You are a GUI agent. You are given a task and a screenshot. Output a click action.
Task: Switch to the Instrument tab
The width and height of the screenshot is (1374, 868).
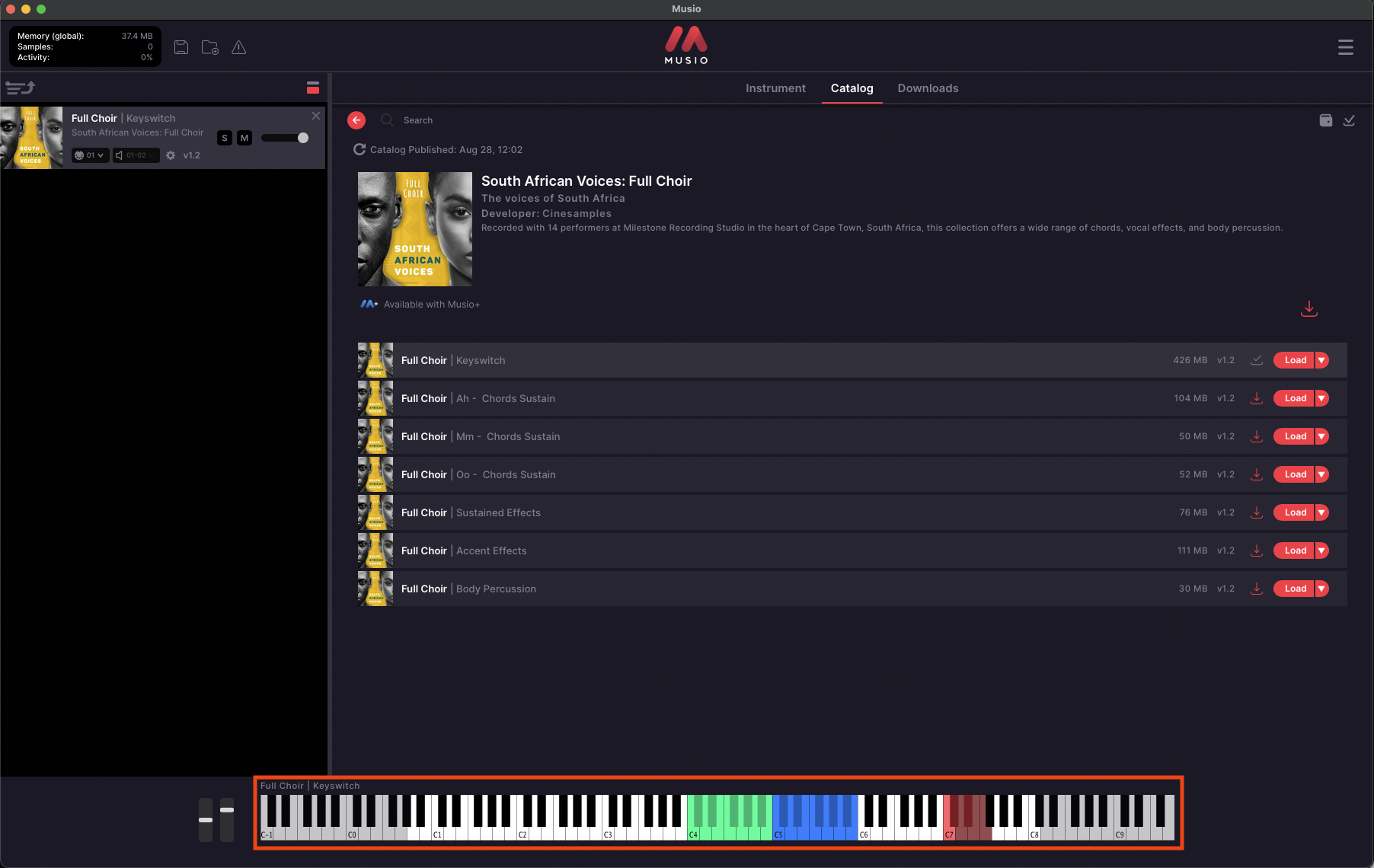pyautogui.click(x=775, y=88)
